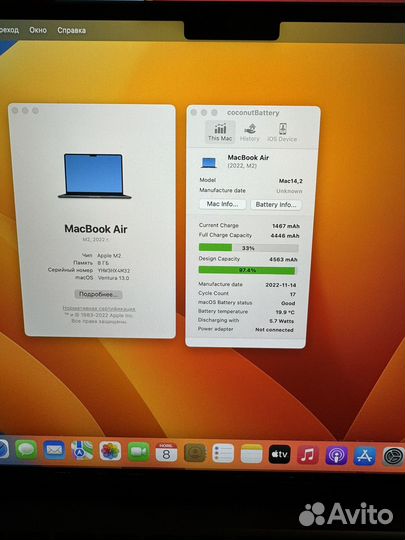Viewport: 405px width, 540px height.
Task: Open Mail from the Dock
Action: click(54, 450)
